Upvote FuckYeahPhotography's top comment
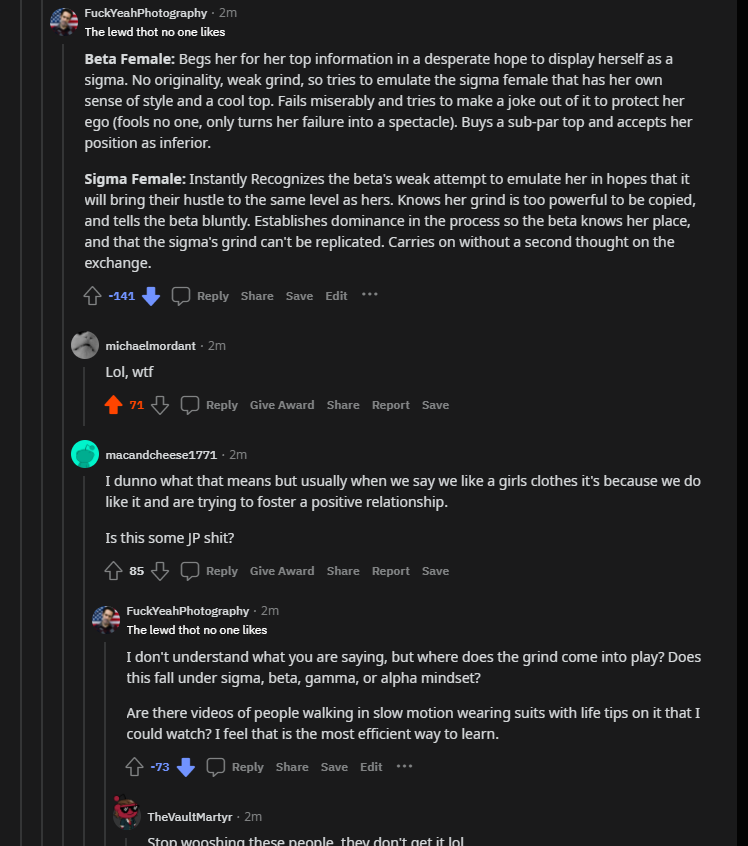This screenshot has height=846, width=748. (x=92, y=294)
